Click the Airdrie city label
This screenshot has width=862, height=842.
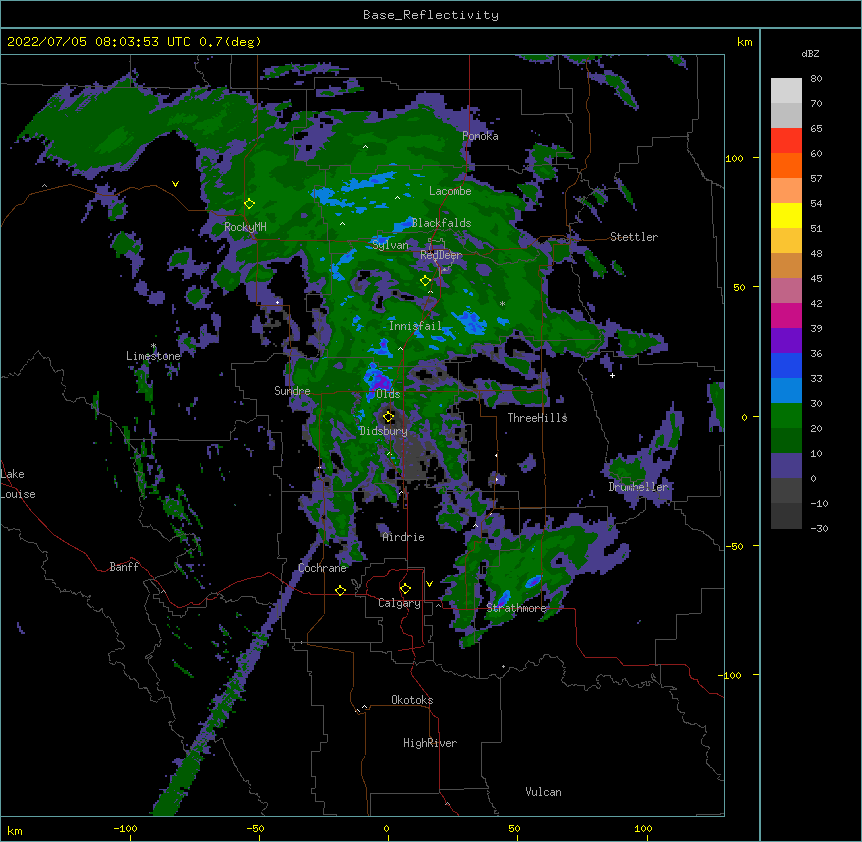pyautogui.click(x=403, y=537)
